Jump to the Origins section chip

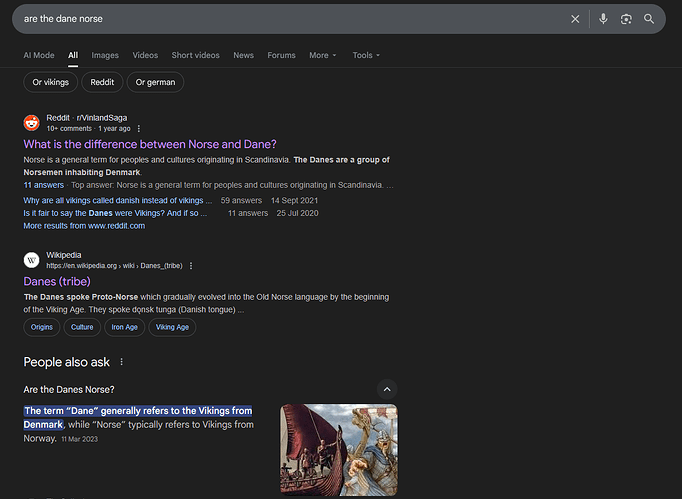pyautogui.click(x=42, y=327)
